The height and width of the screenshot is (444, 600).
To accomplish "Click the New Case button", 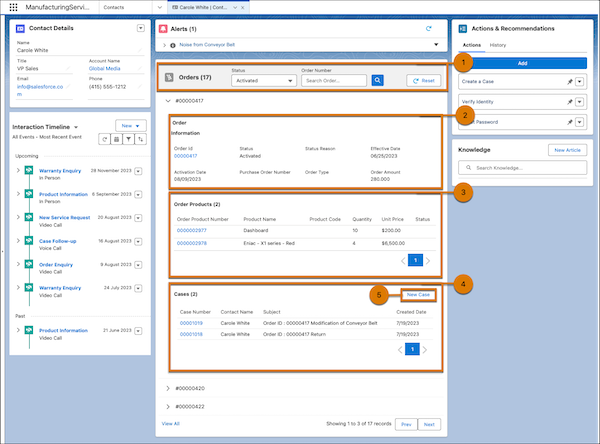I will coord(418,295).
